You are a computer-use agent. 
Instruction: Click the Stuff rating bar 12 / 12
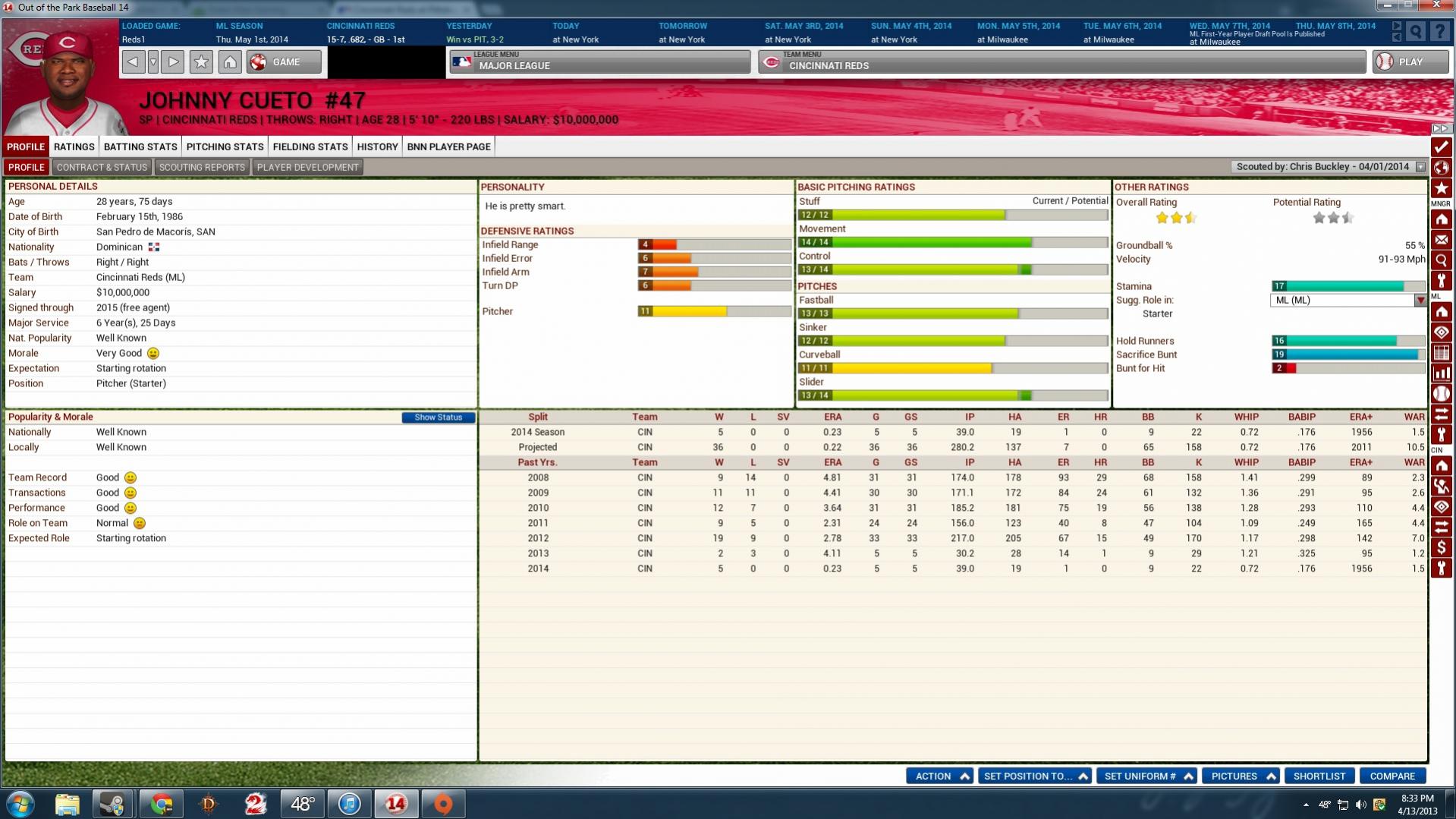click(953, 215)
